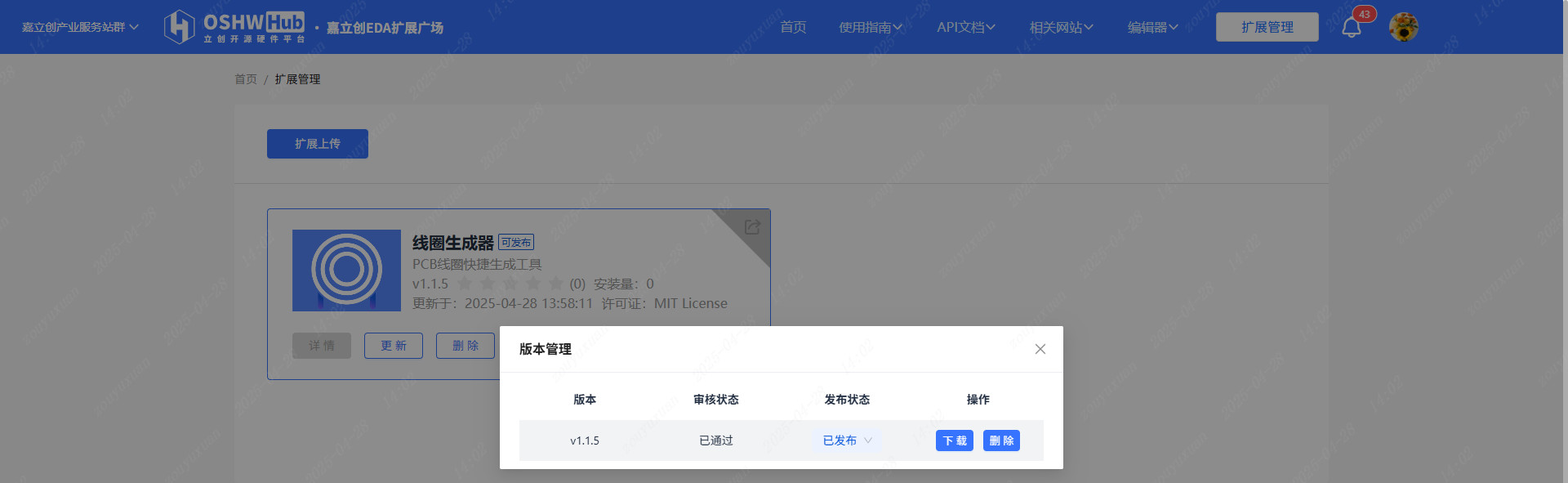
Task: Close the version management dialog
Action: point(1040,349)
